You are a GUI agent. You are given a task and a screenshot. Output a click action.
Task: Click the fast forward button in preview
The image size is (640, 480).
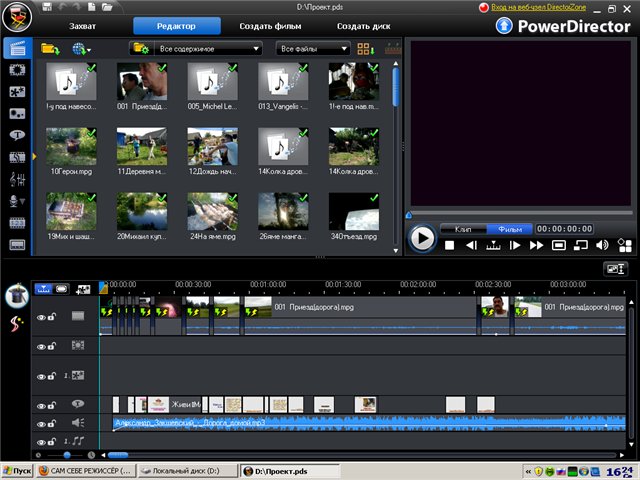click(x=537, y=245)
